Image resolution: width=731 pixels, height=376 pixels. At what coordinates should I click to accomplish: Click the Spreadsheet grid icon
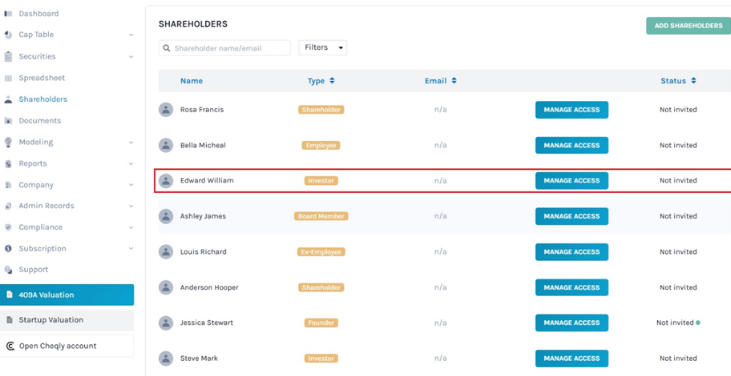(8, 78)
